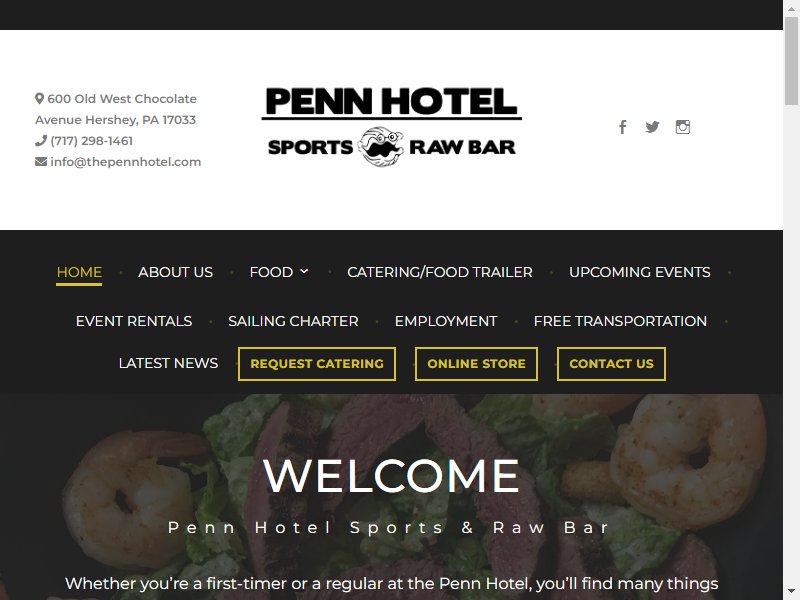
Task: Open the Instagram camera icon
Action: coord(683,127)
